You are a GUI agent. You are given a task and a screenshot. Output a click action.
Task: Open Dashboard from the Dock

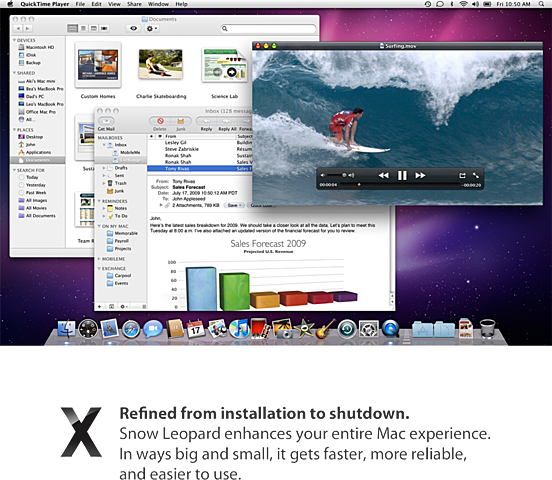[x=88, y=329]
